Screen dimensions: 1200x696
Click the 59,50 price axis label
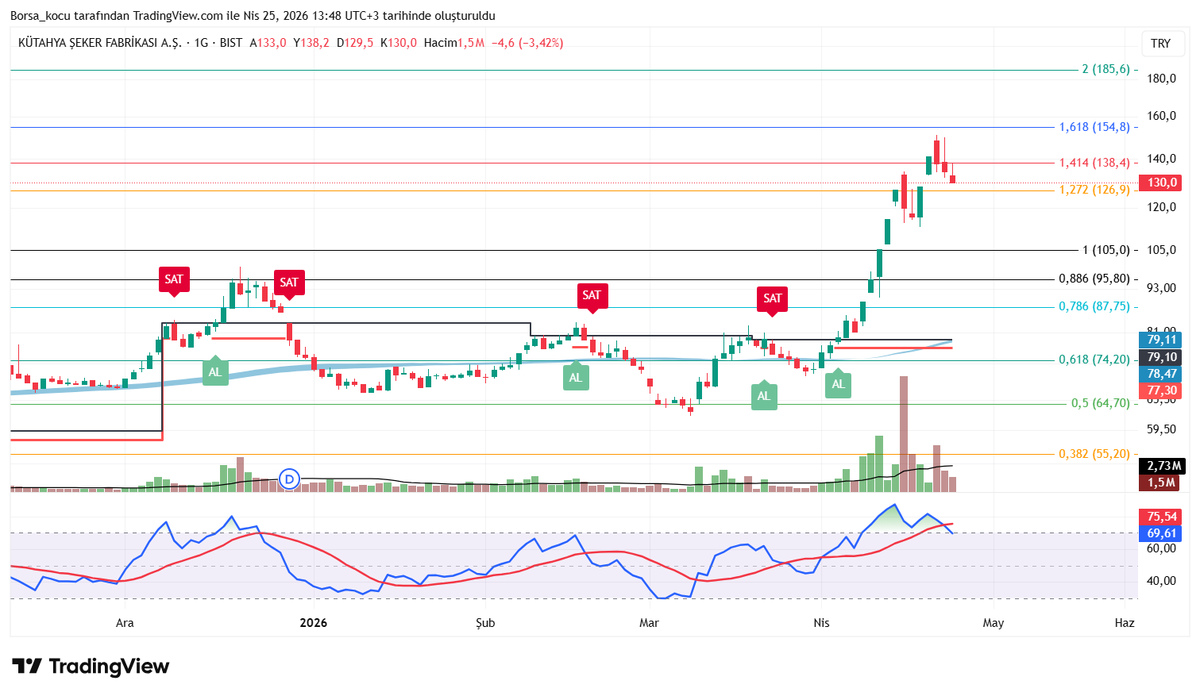click(1161, 430)
